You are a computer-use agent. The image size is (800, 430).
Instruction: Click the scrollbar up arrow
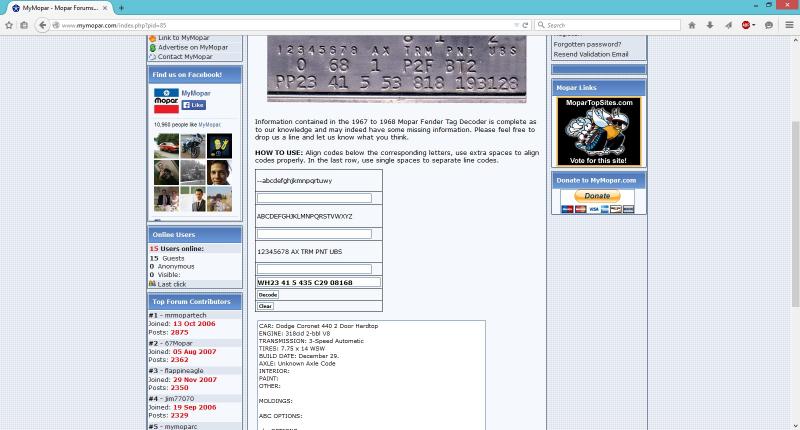(795, 39)
